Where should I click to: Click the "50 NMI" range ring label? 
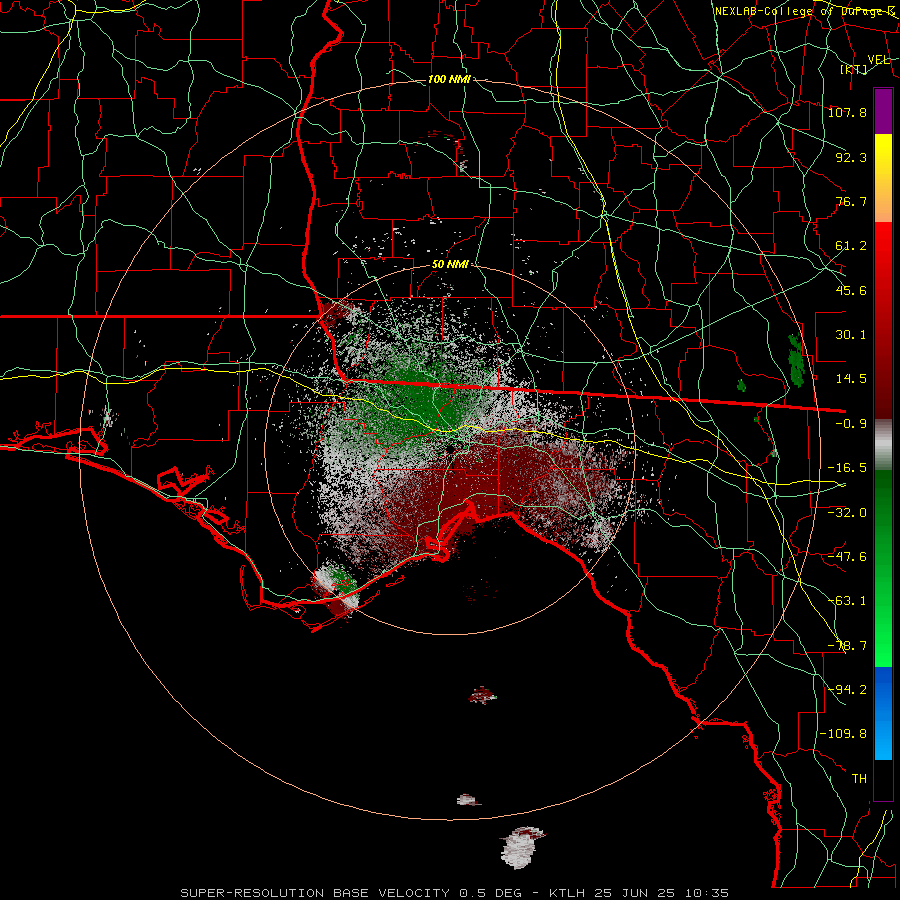pyautogui.click(x=450, y=265)
